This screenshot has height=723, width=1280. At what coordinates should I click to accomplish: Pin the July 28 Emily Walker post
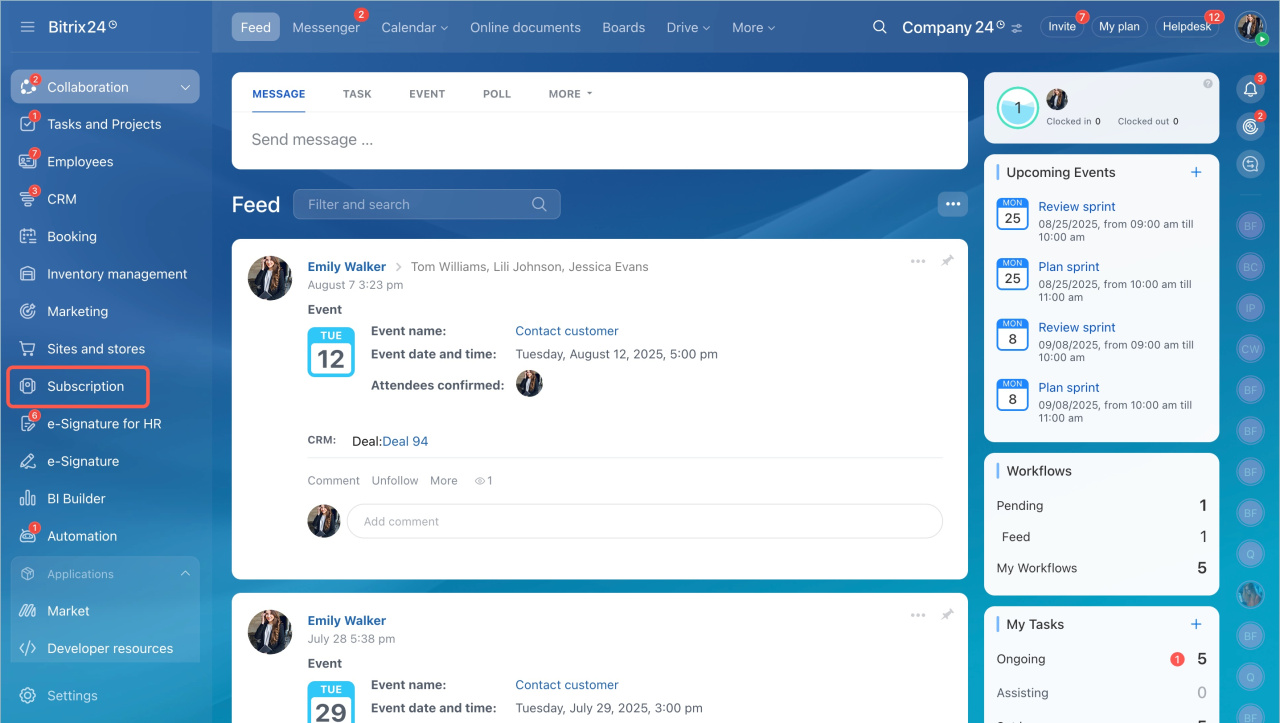click(x=947, y=615)
